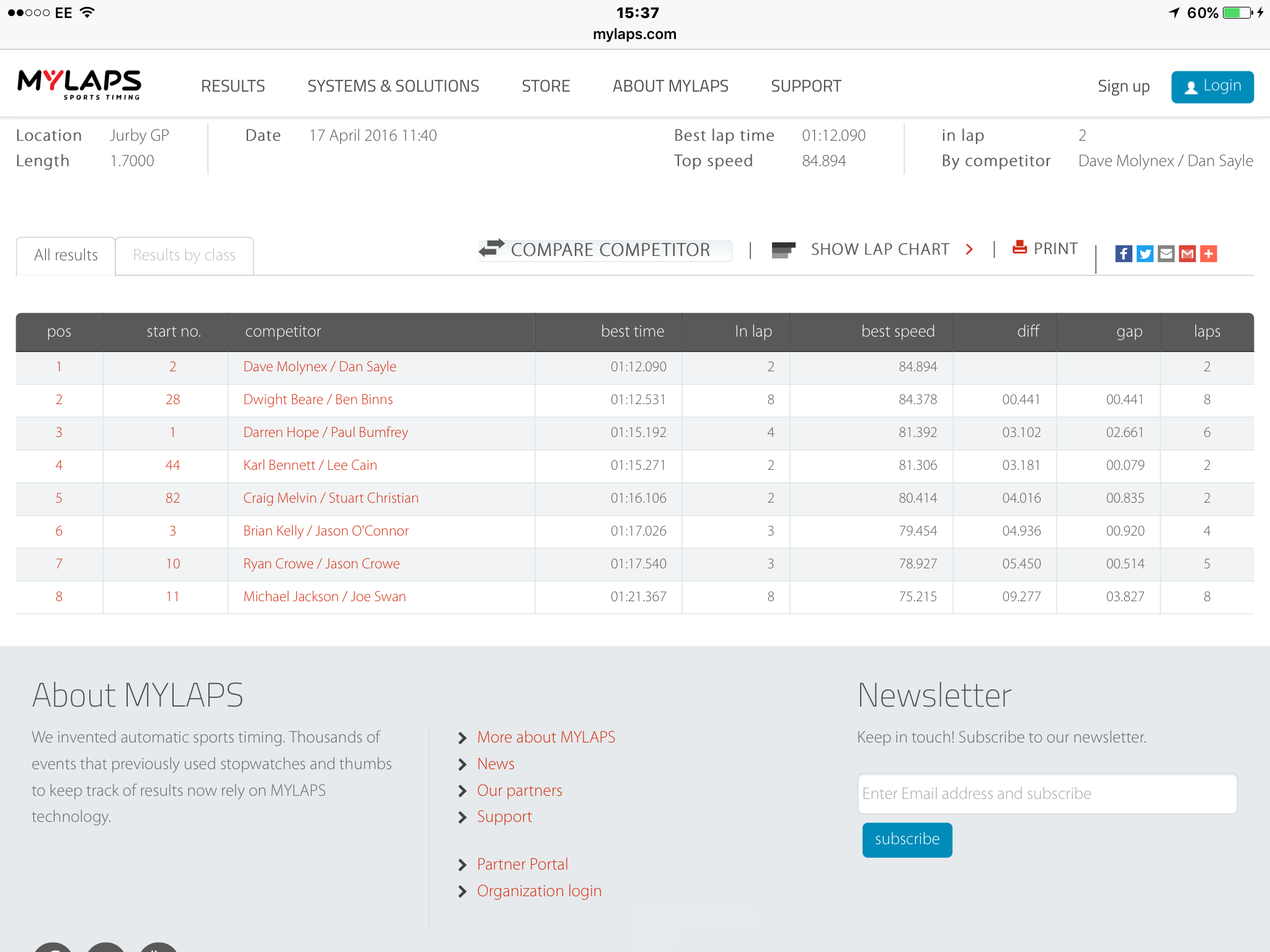Open Dwight Beare / Ben Binns competitor link
Screen dimensions: 1270x952
[318, 400]
